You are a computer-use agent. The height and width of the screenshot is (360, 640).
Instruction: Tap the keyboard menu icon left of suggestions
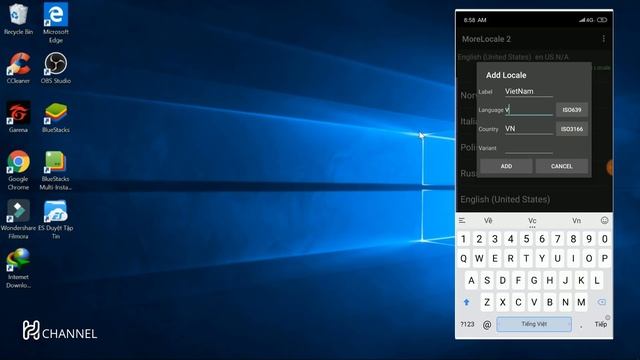click(462, 220)
